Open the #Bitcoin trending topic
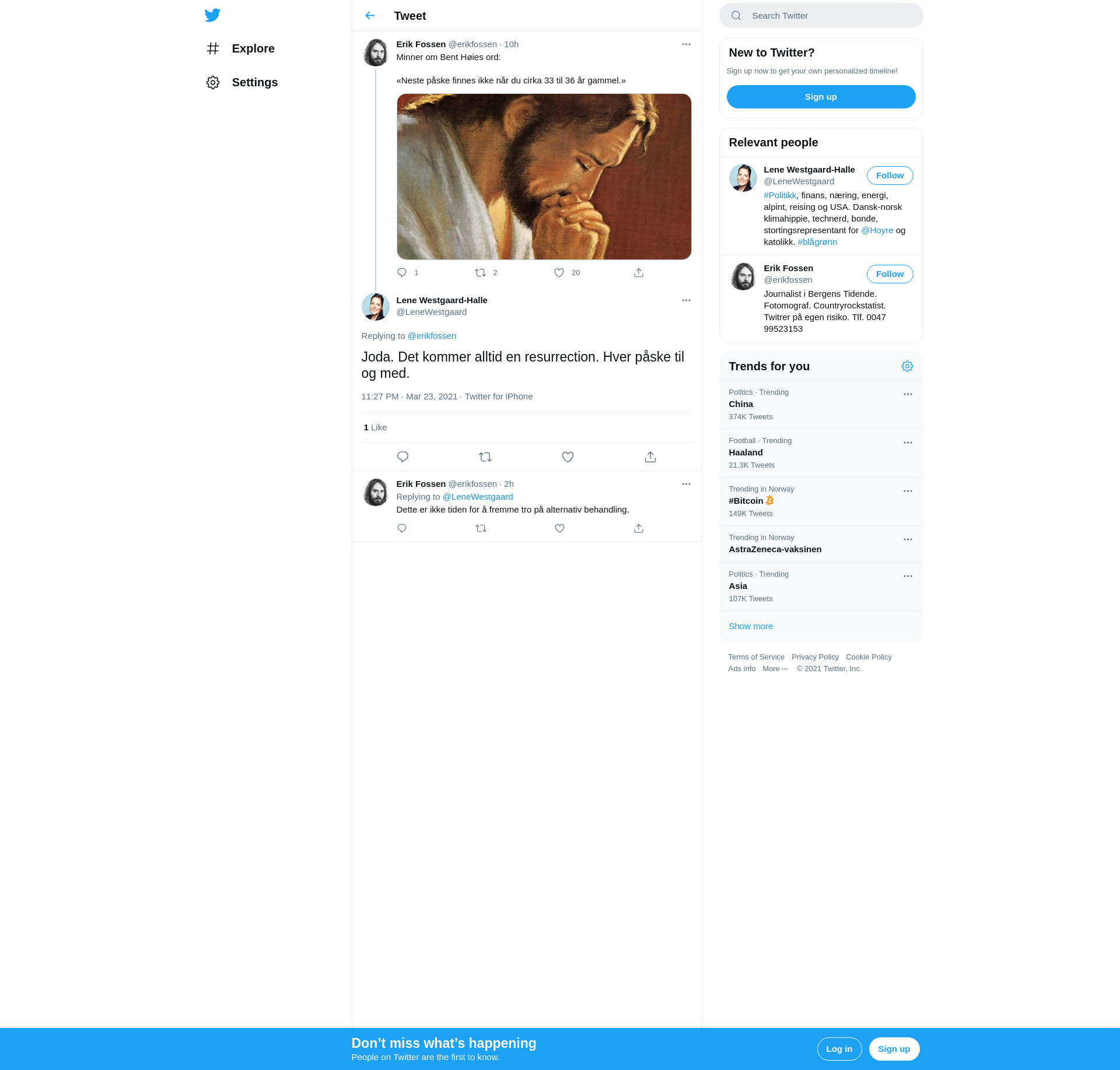The height and width of the screenshot is (1070, 1120). pyautogui.click(x=821, y=501)
